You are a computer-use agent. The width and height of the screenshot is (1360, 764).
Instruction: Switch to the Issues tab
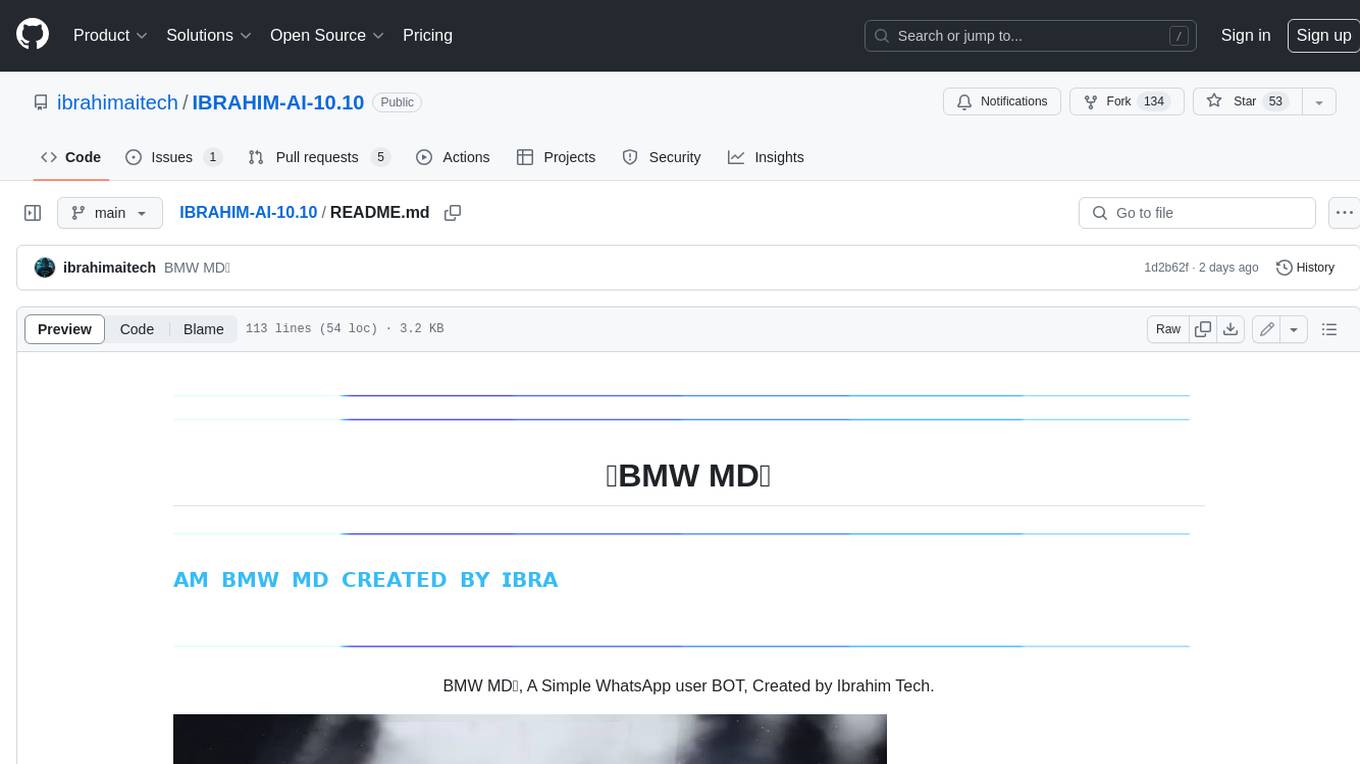tap(173, 157)
